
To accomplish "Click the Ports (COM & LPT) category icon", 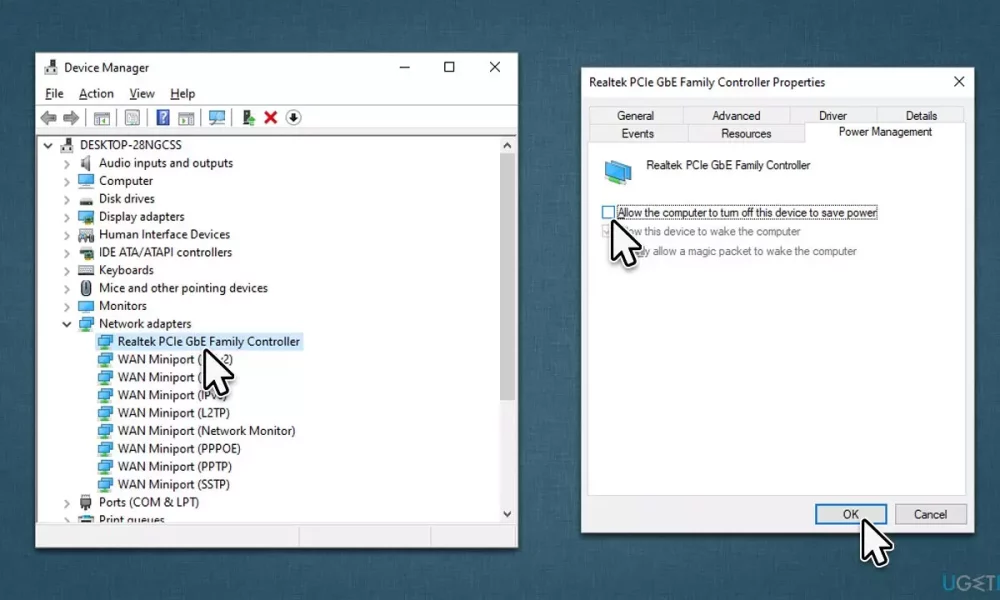I will click(x=85, y=502).
